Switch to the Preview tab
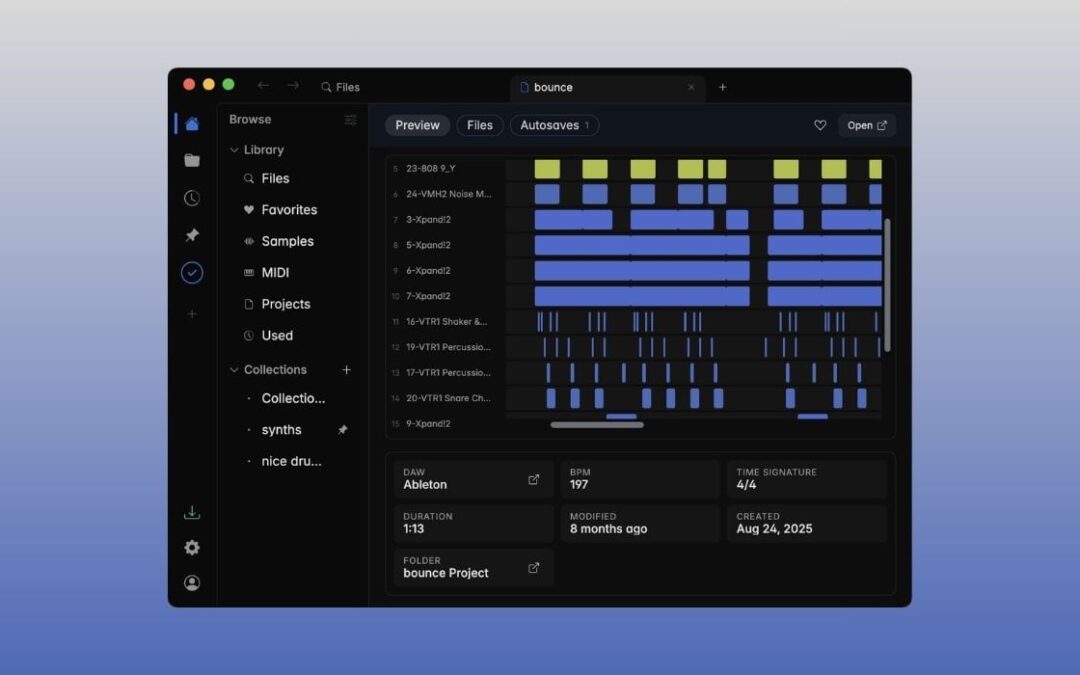The height and width of the screenshot is (675, 1080). click(417, 125)
